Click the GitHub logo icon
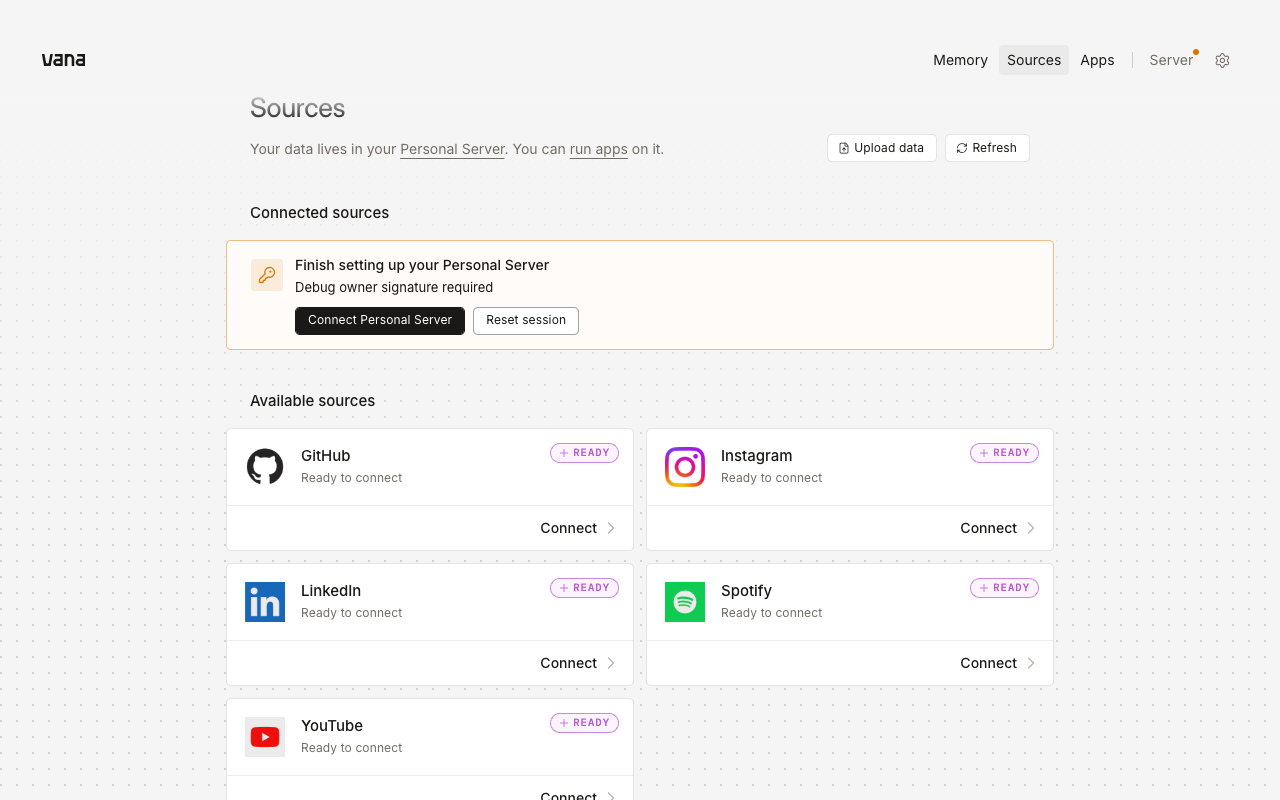This screenshot has height=800, width=1280. point(265,467)
